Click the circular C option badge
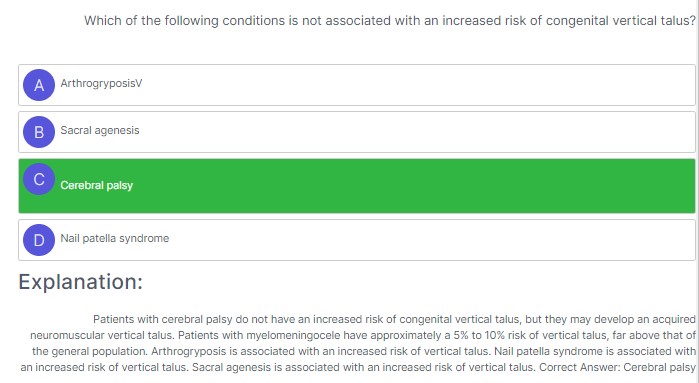The width and height of the screenshot is (699, 383). click(x=39, y=179)
